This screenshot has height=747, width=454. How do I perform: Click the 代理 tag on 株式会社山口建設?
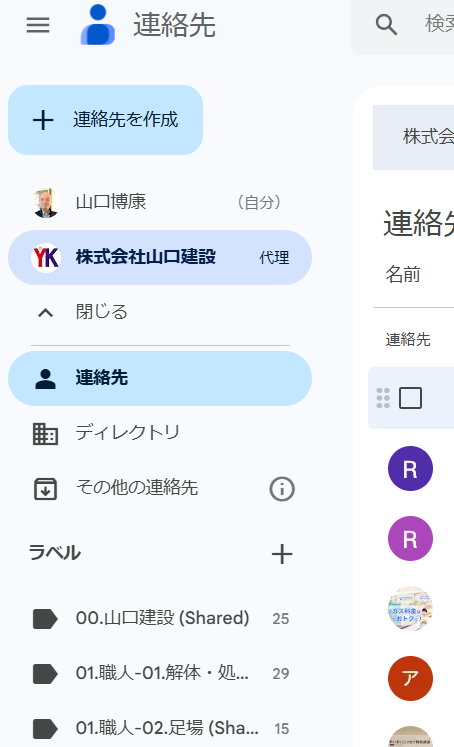(x=274, y=258)
